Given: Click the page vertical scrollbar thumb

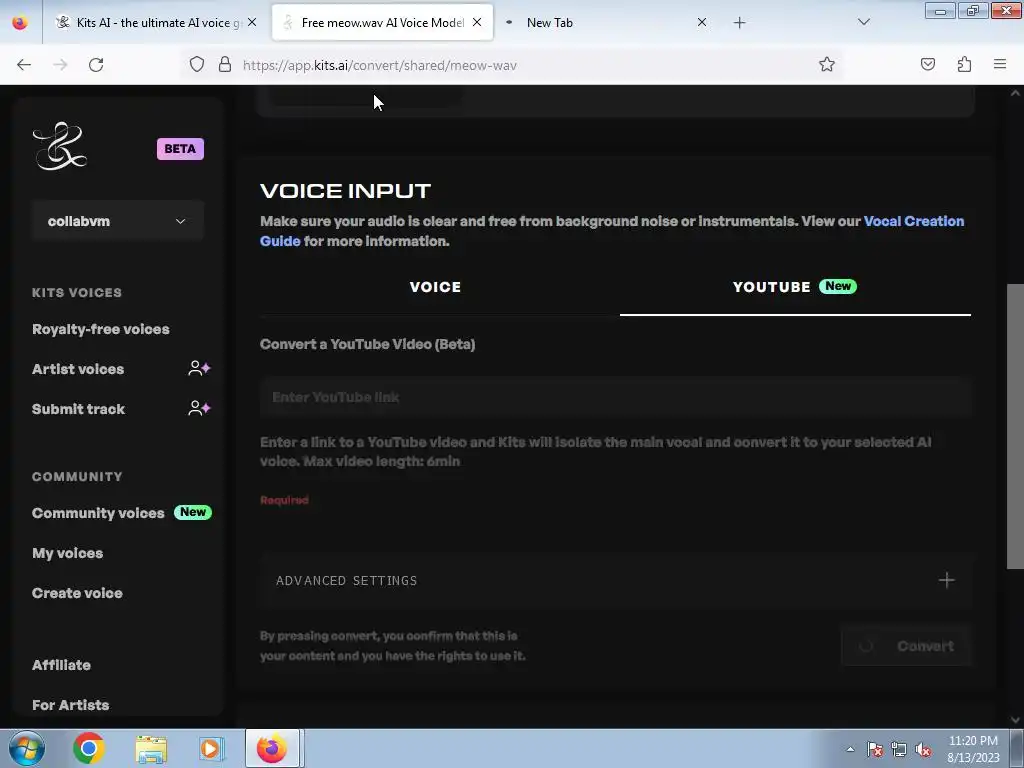Looking at the screenshot, I should click(1015, 426).
